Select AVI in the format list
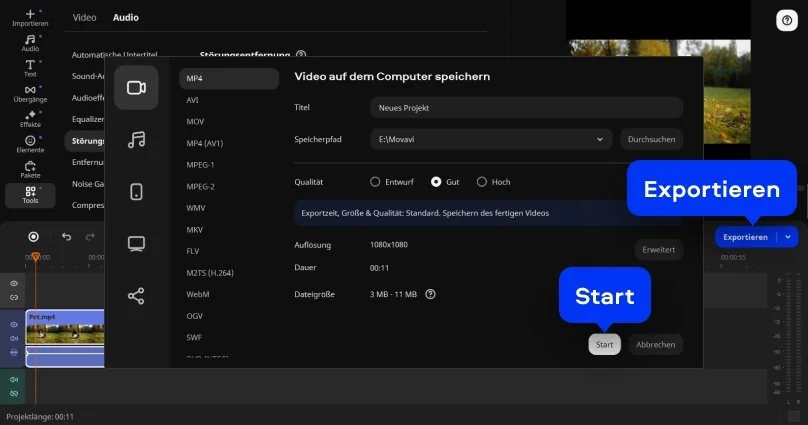Viewport: 808px width, 425px height. coord(192,100)
